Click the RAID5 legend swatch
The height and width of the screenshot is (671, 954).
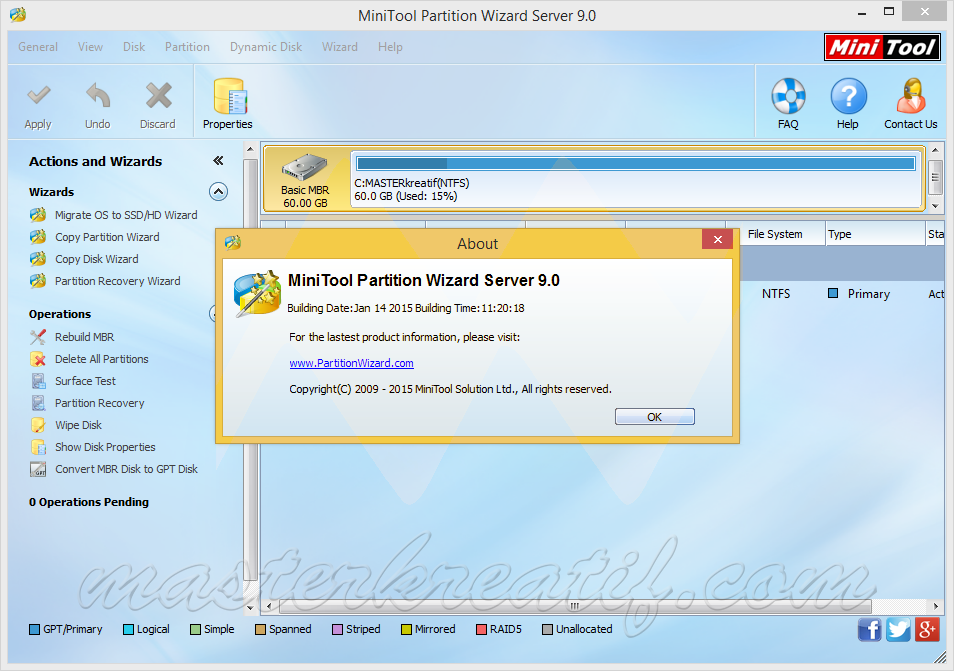(x=481, y=630)
